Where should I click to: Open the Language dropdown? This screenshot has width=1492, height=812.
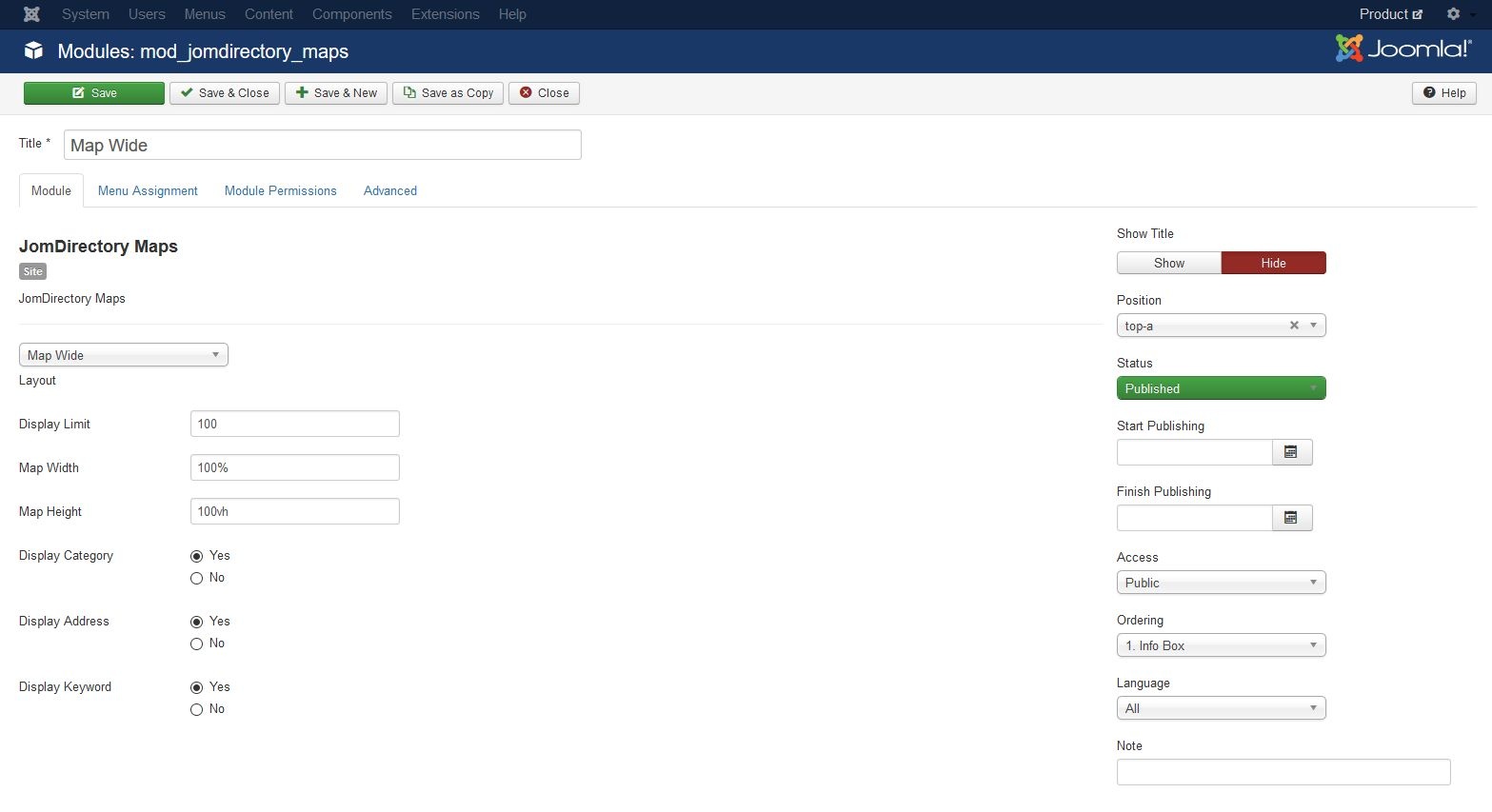[1221, 708]
